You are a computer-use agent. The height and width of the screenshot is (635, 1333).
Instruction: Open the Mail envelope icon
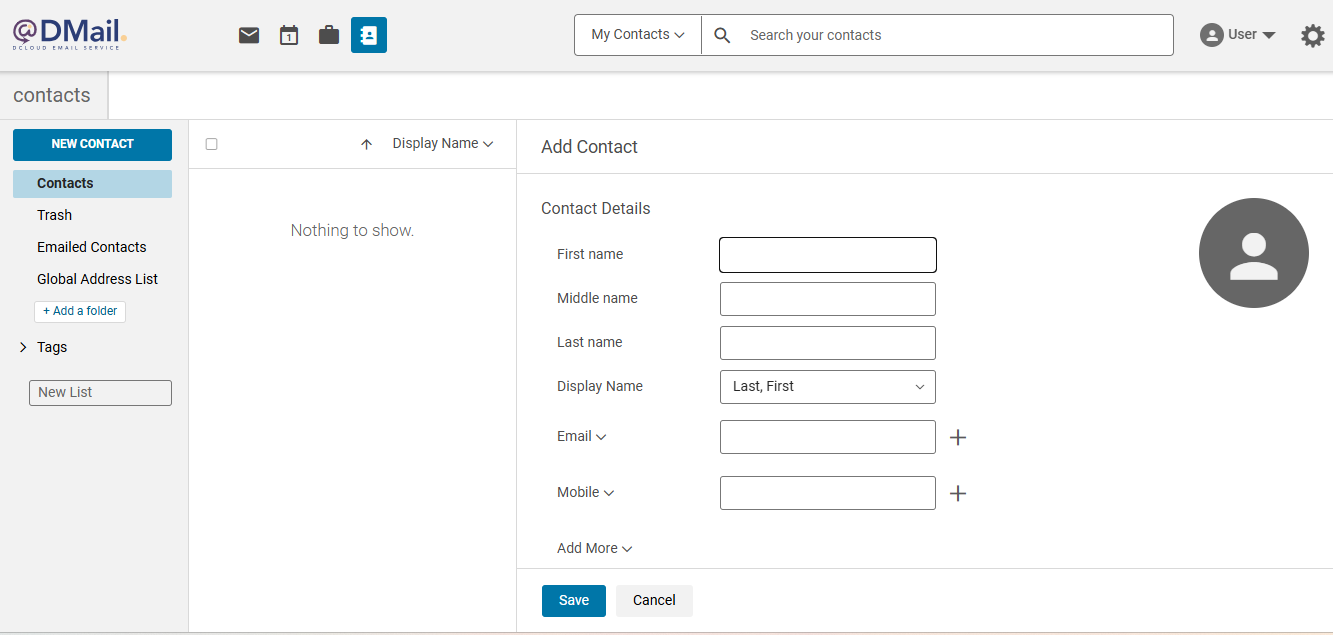tap(249, 35)
